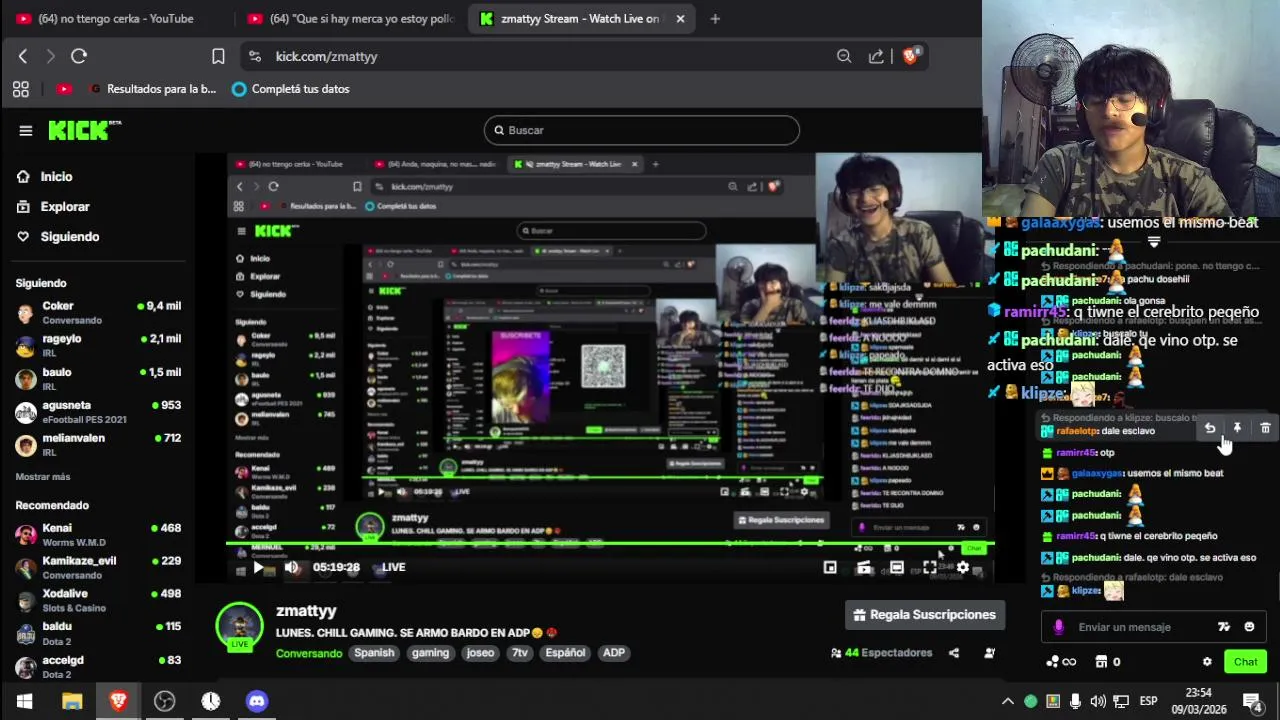Open Coker's channel in Siguiendo list

coord(98,313)
